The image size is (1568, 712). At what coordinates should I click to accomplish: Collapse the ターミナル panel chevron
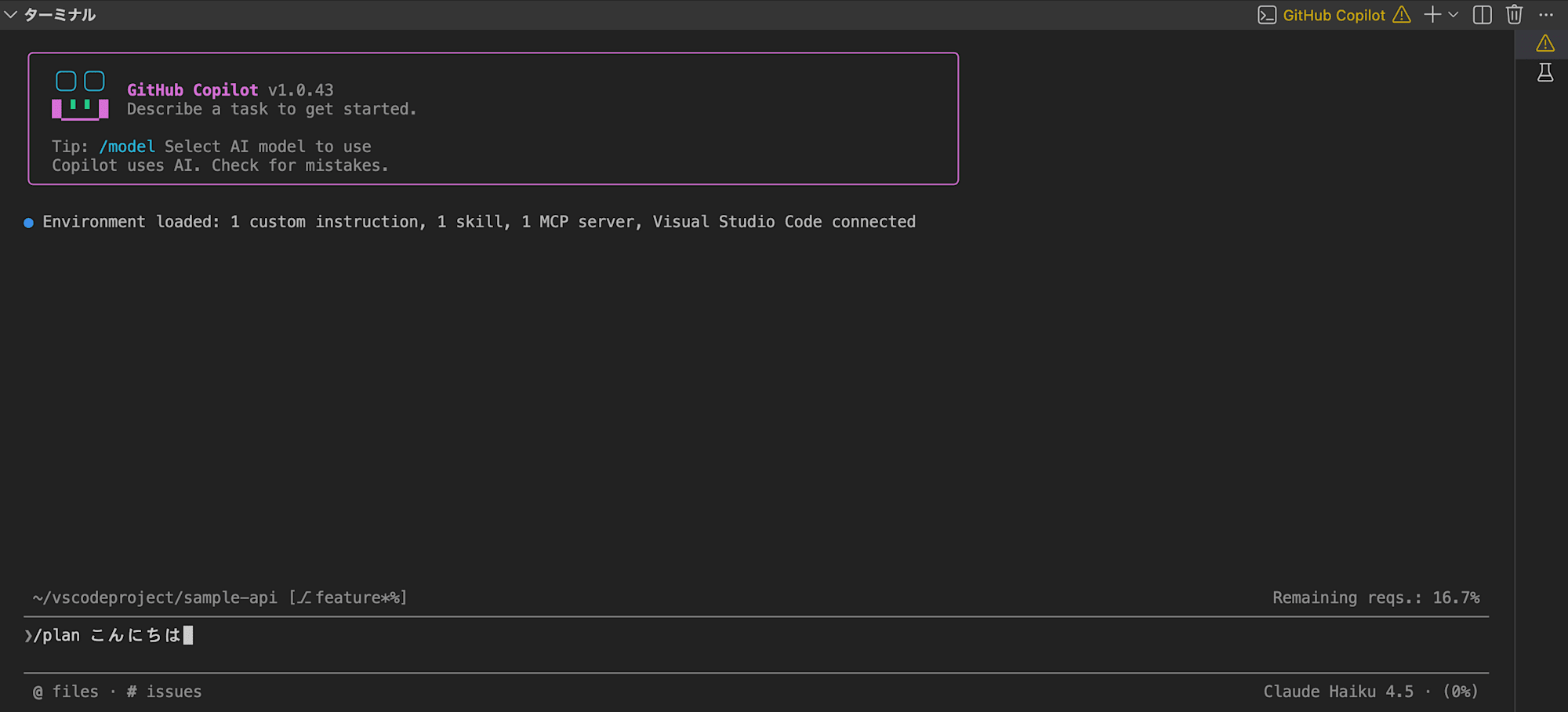coord(10,15)
